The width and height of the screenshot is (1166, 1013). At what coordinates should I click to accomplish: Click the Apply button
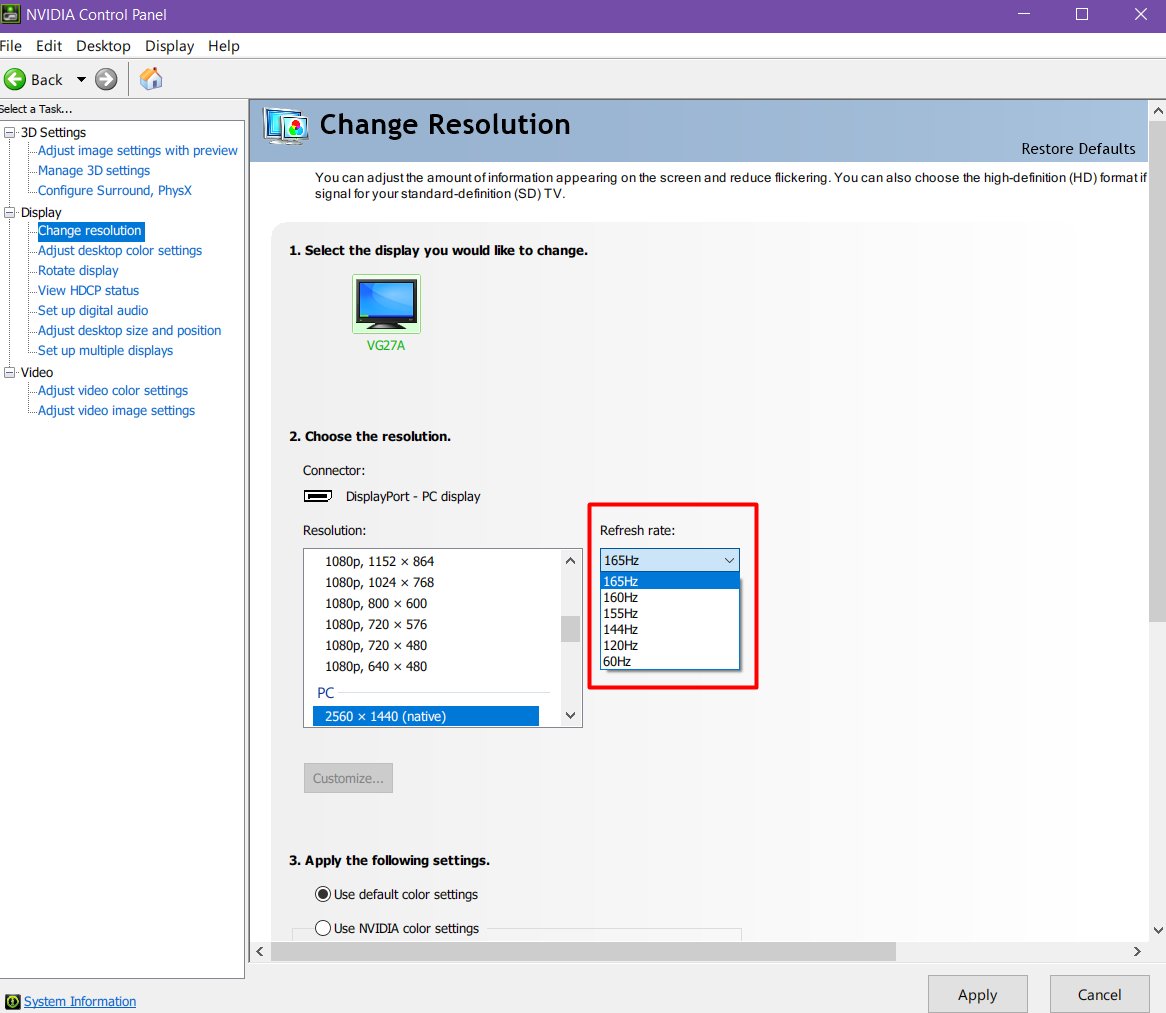pos(978,994)
